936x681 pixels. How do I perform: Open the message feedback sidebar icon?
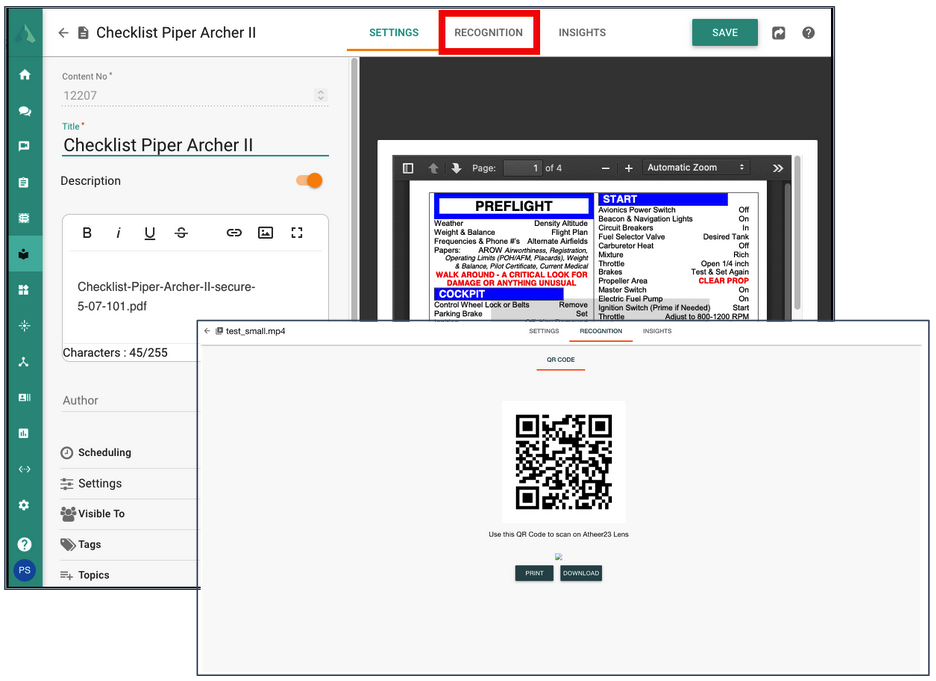[x=24, y=146]
